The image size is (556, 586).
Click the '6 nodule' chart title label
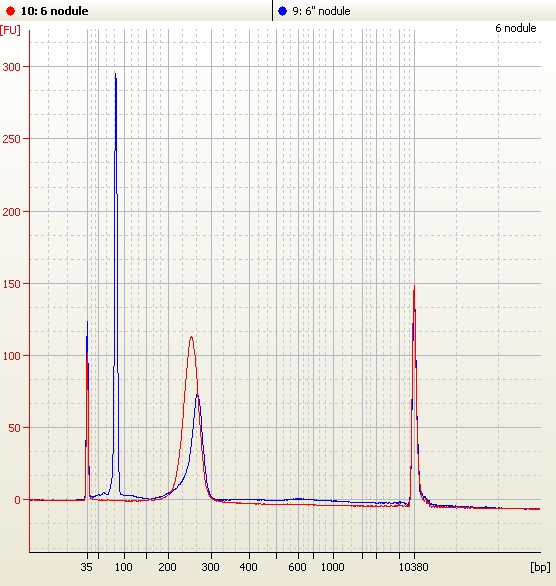point(516,28)
